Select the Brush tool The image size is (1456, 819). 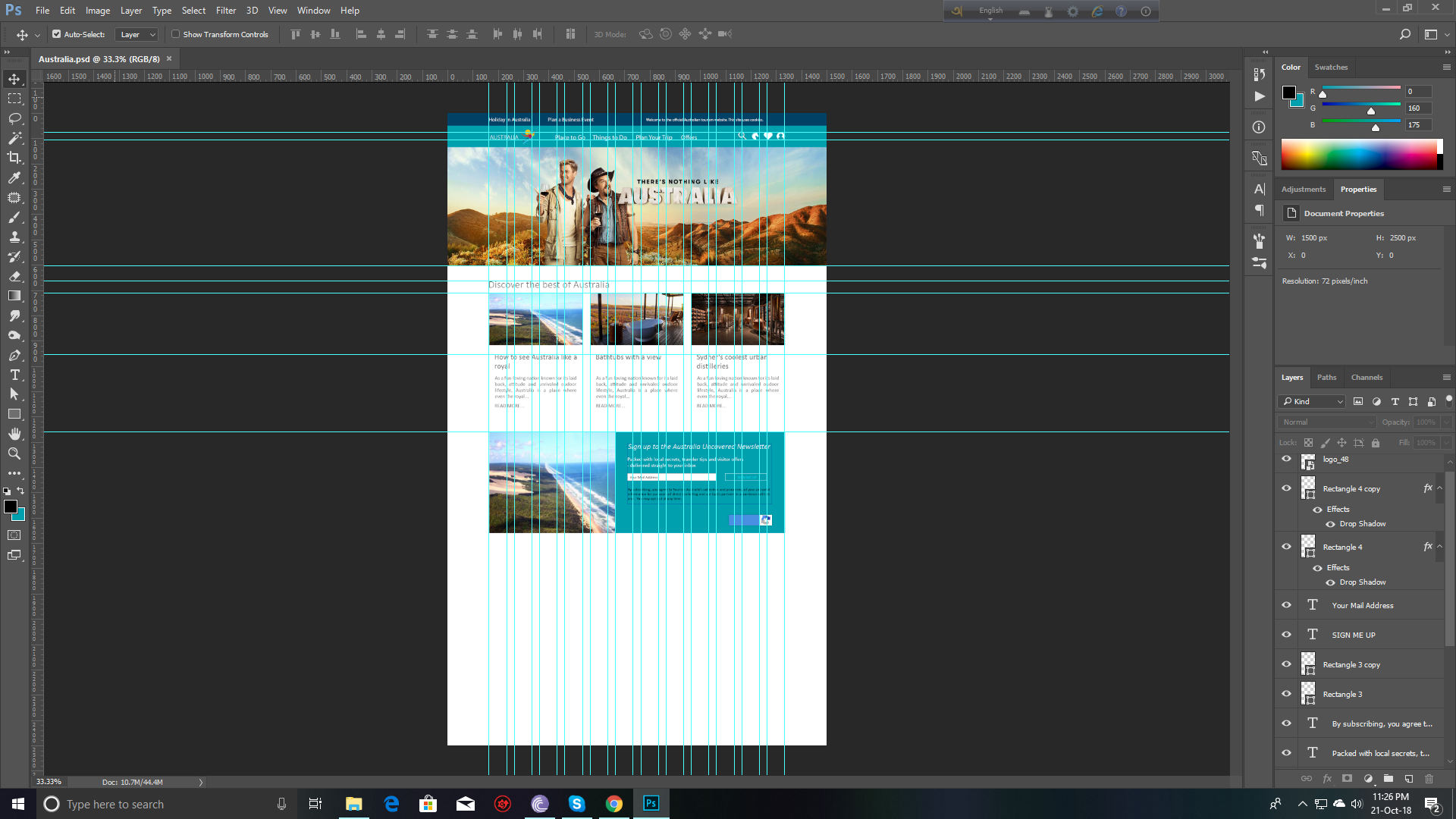14,217
